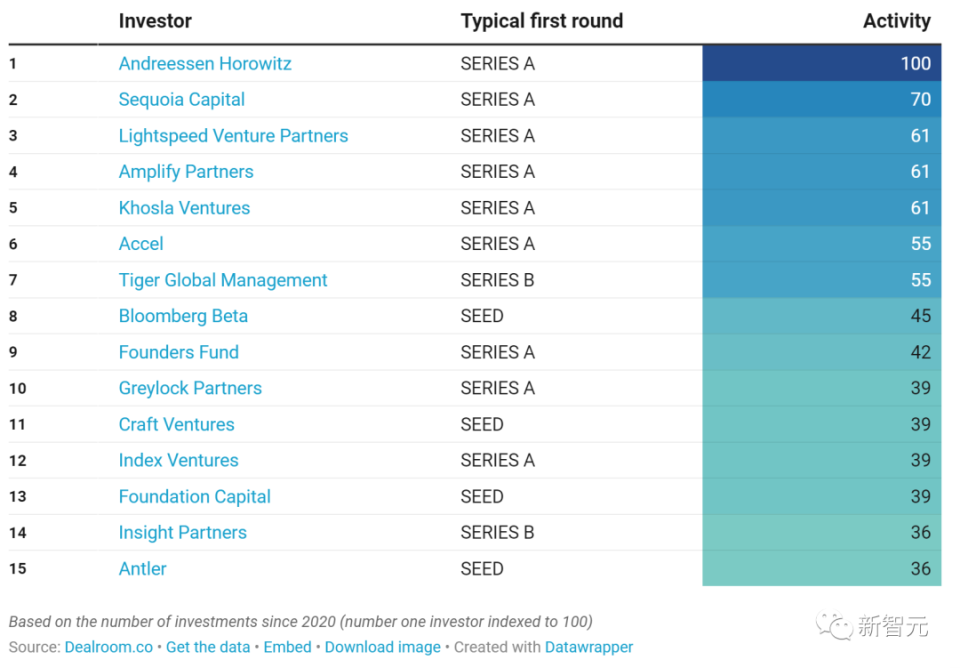The height and width of the screenshot is (668, 960).
Task: Click the WeChat logo watermark icon
Action: [x=833, y=626]
